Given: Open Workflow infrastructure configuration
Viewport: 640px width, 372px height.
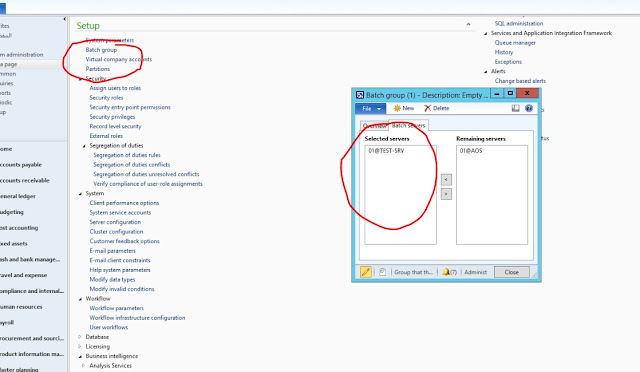Looking at the screenshot, I should click(137, 318).
